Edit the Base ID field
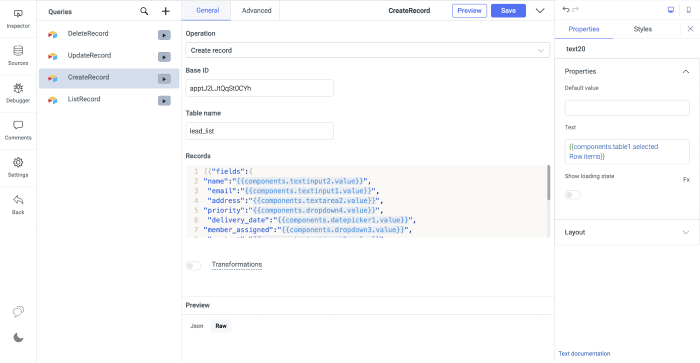The image size is (700, 363). 259,88
